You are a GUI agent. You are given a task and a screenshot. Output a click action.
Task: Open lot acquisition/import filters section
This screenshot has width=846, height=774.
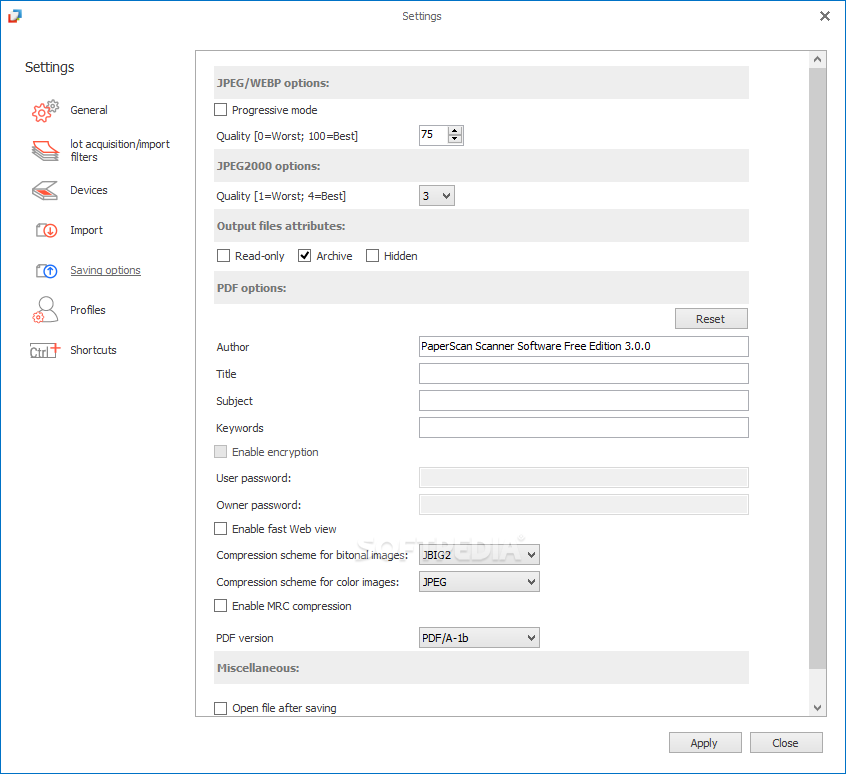pyautogui.click(x=120, y=150)
